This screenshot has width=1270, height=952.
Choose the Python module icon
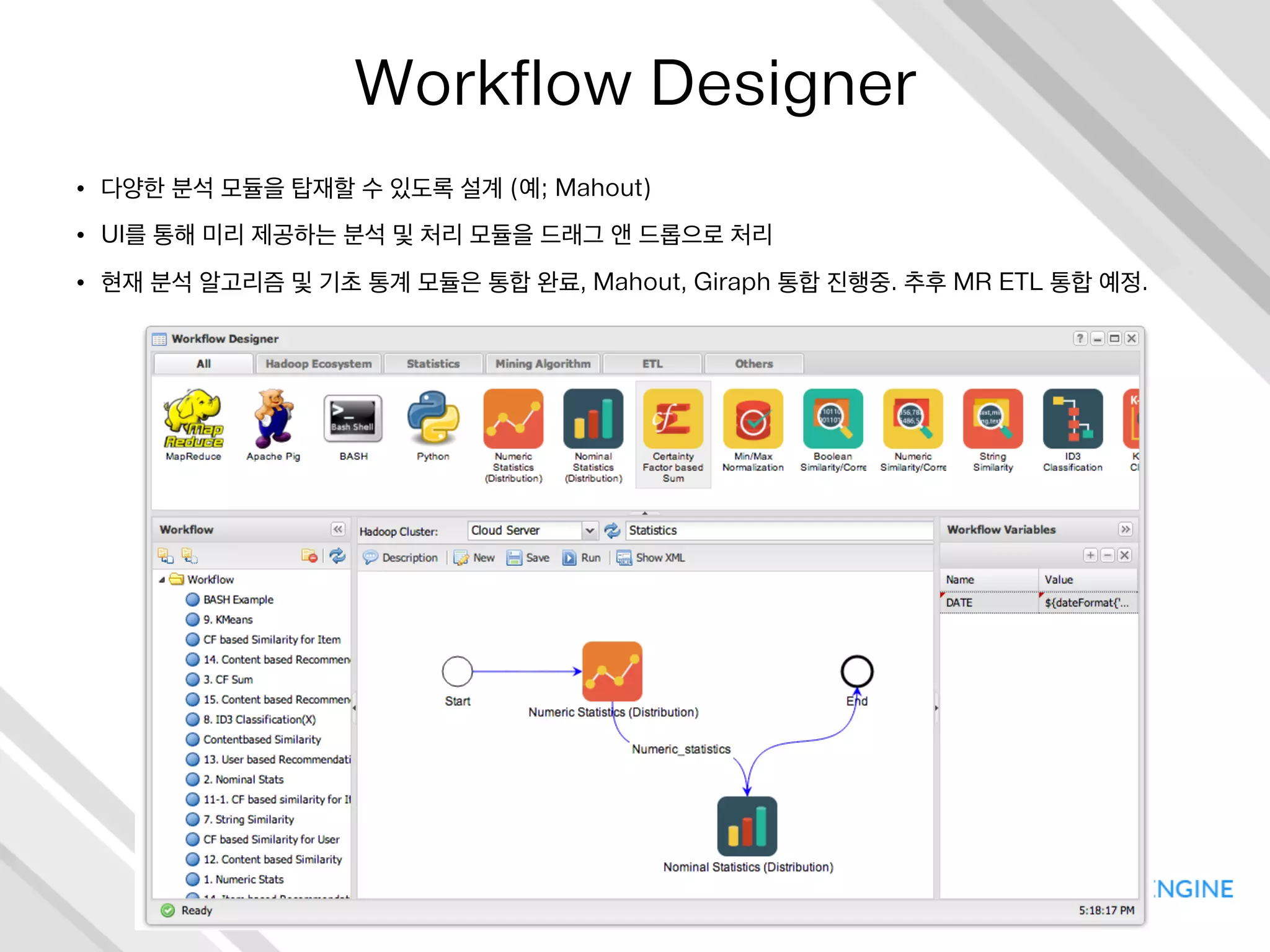click(433, 419)
